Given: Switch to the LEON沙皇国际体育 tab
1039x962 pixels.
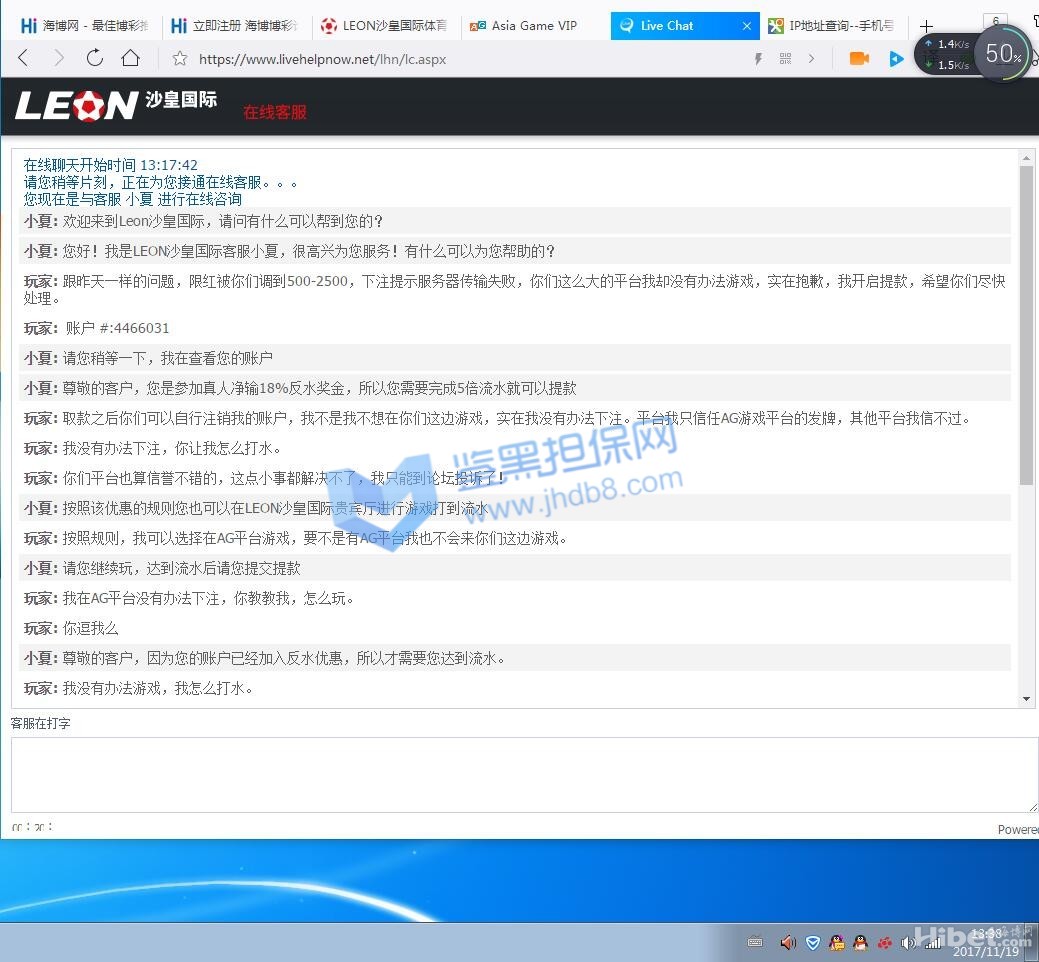Looking at the screenshot, I should pyautogui.click(x=385, y=26).
